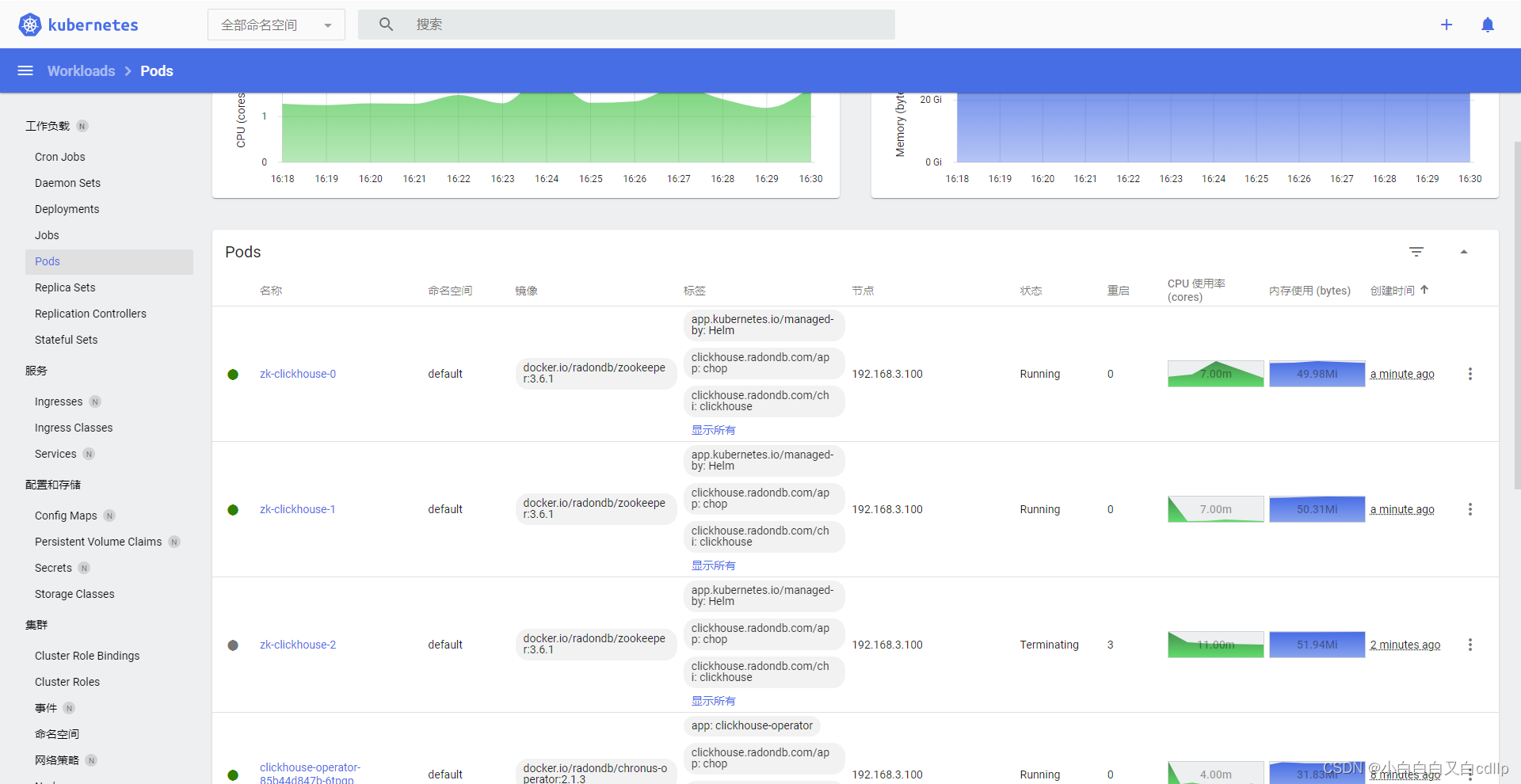Click the green status dot for zk-clickhouse-1

click(x=233, y=509)
